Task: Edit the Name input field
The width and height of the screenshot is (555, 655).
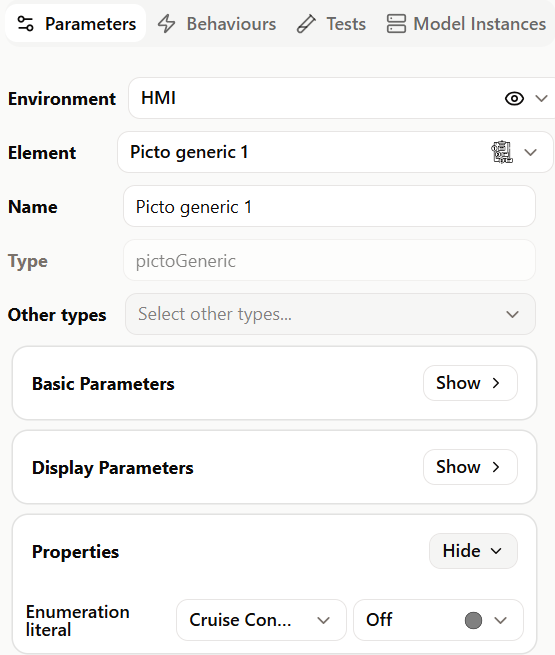Action: (x=329, y=206)
